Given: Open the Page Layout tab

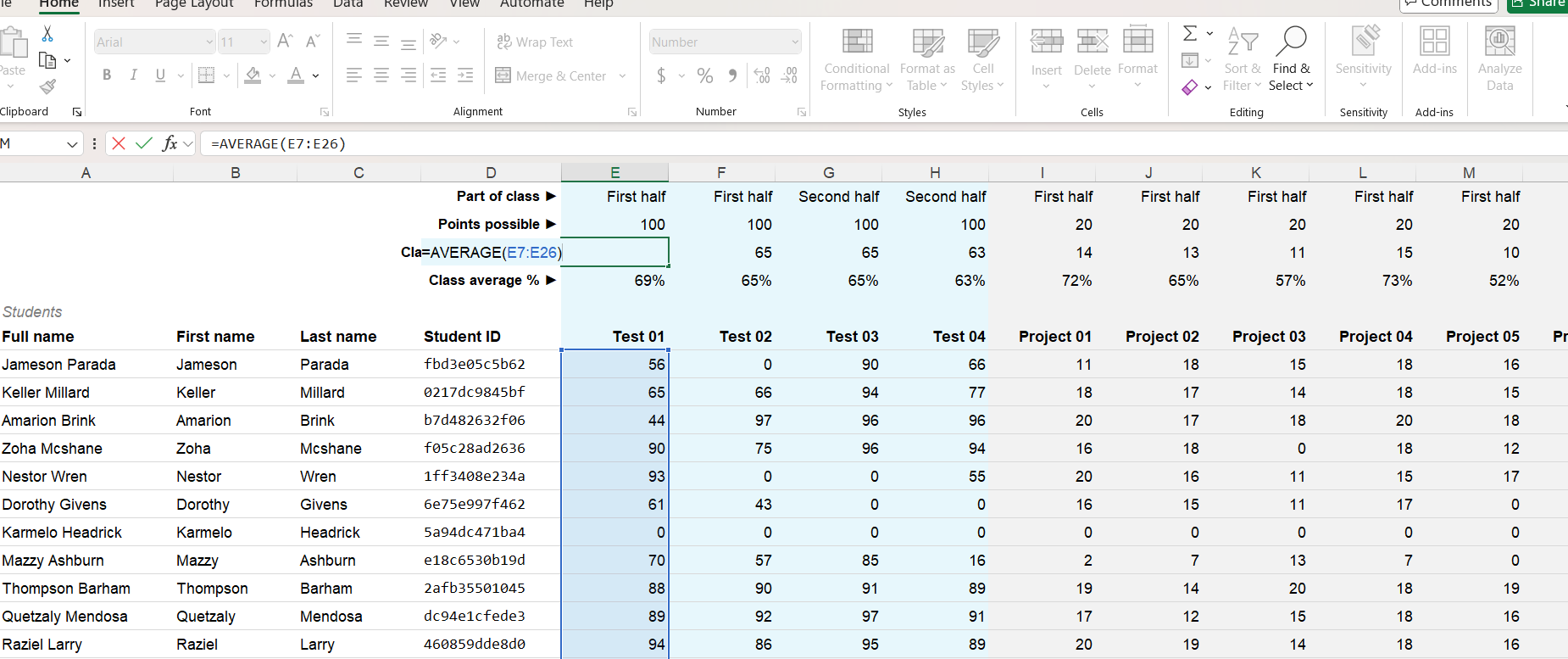Looking at the screenshot, I should (194, 4).
